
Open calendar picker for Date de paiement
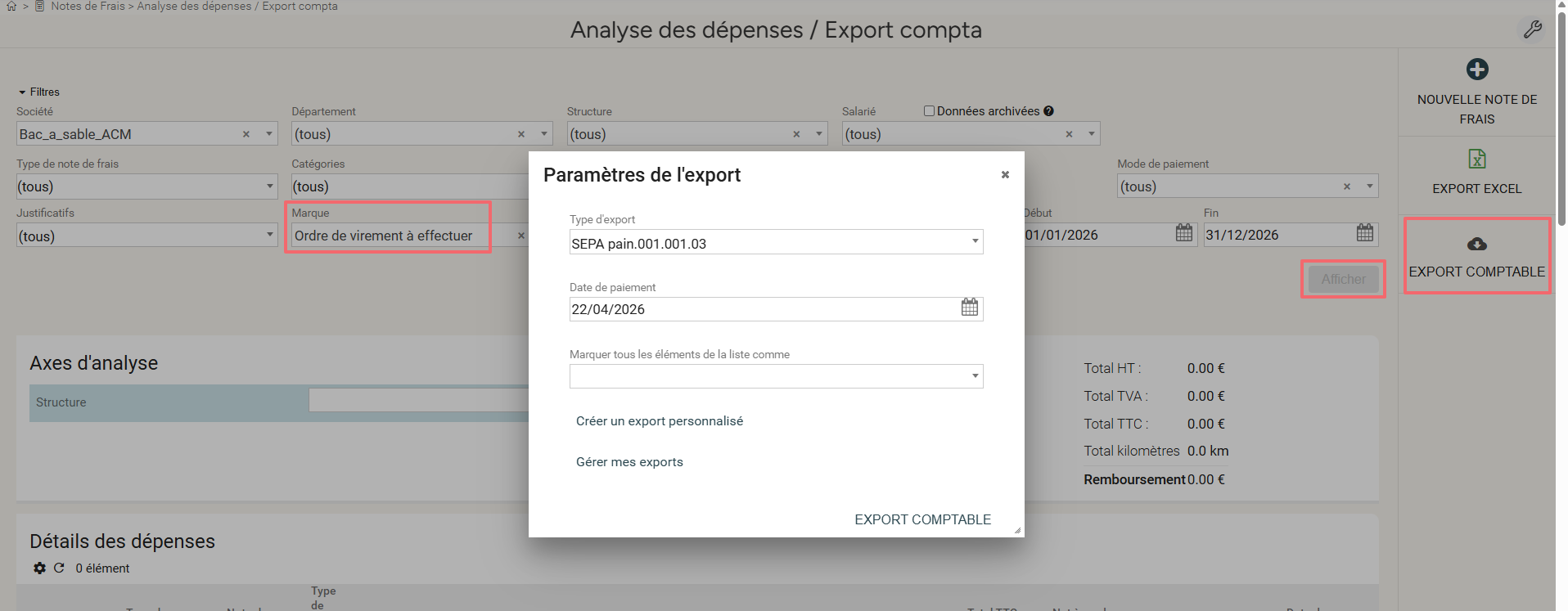969,308
